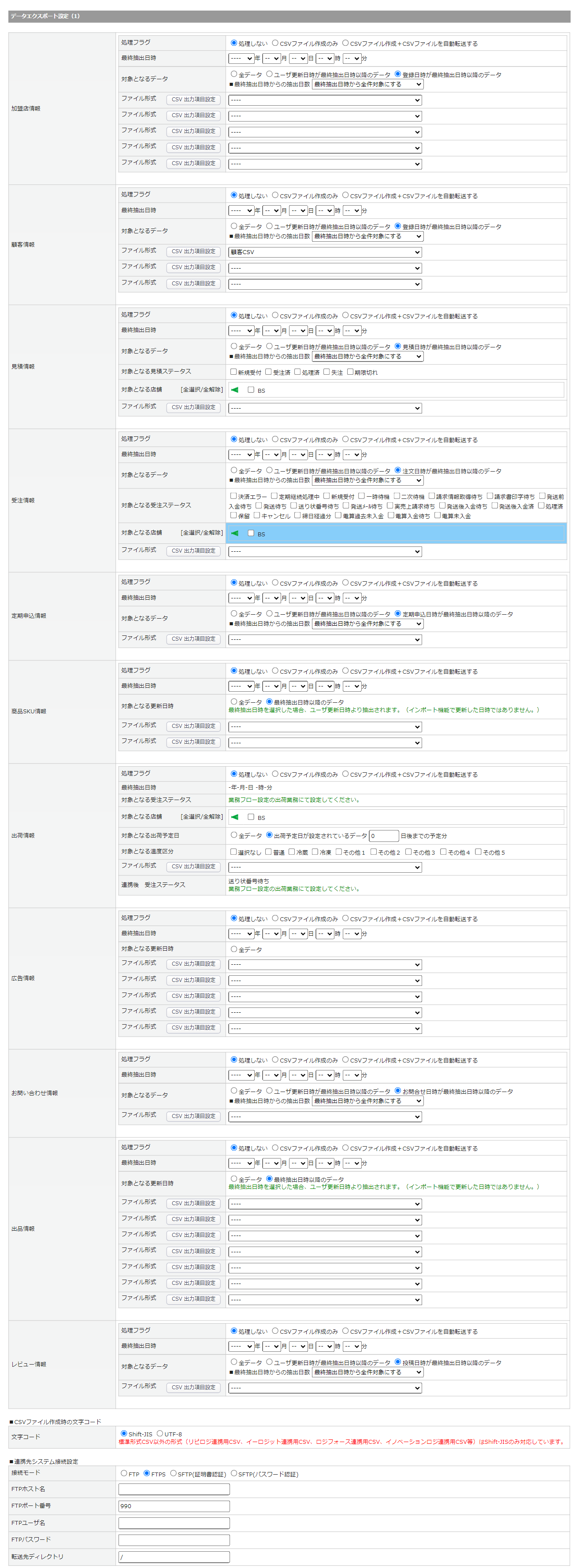Focus the FTPホスト名 input field
575x1568 pixels.
pyautogui.click(x=174, y=1489)
